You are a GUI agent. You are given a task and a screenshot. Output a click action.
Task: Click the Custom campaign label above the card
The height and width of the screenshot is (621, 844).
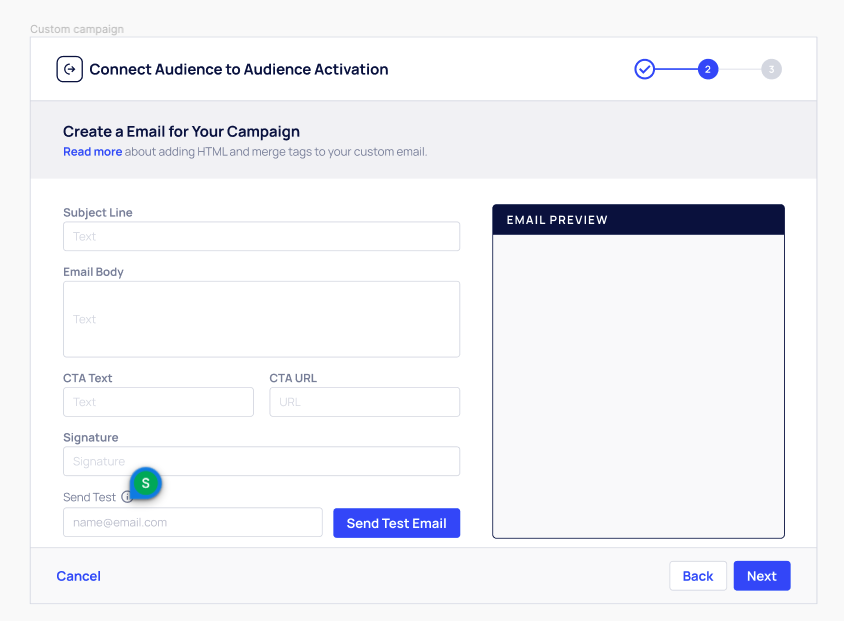click(77, 29)
